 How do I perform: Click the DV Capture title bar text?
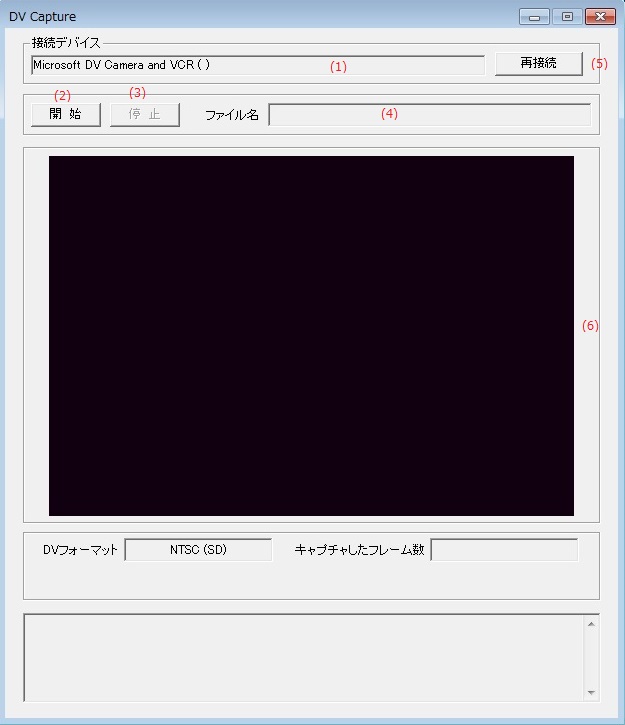coord(42,17)
